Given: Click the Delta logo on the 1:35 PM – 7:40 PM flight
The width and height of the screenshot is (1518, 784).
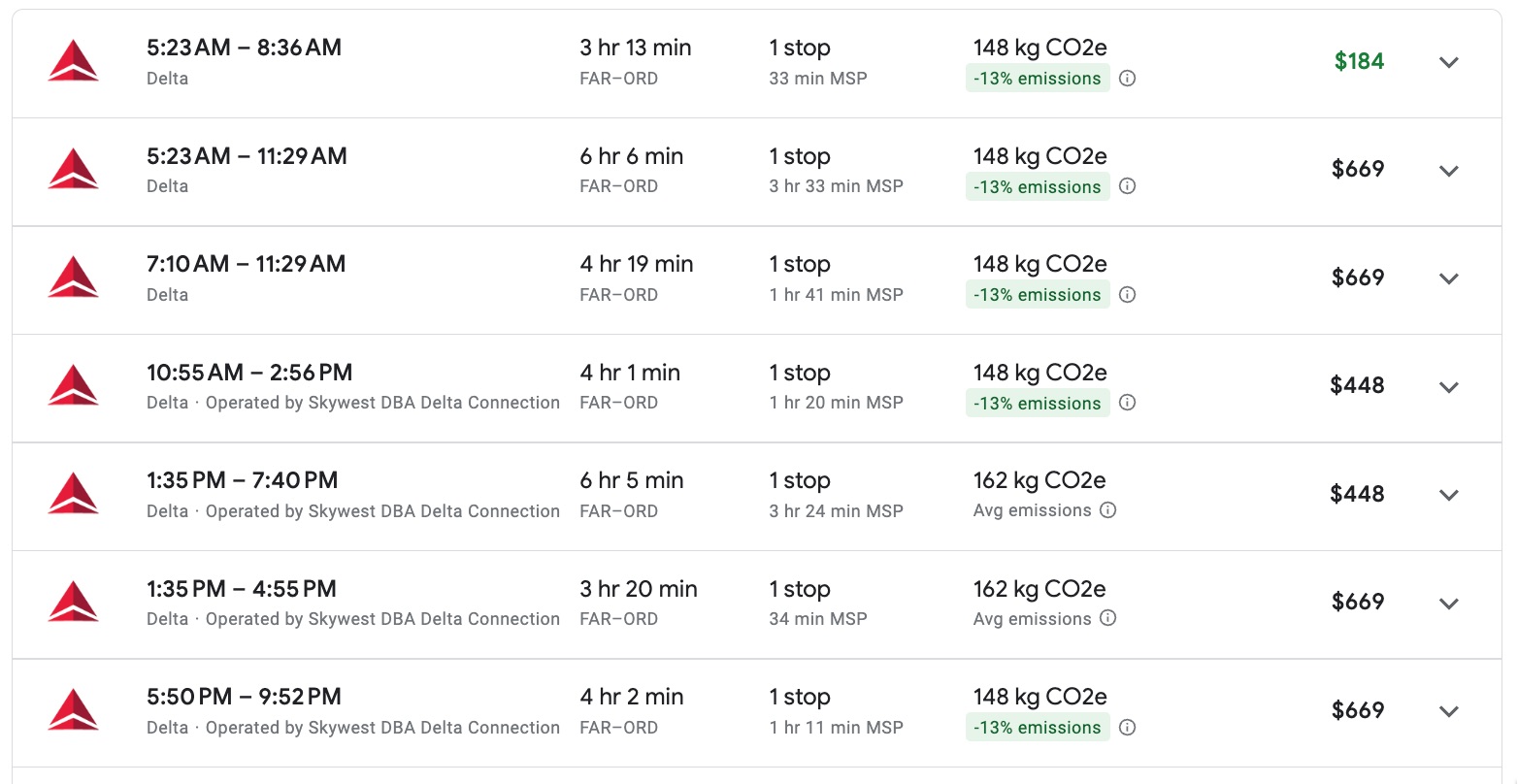Looking at the screenshot, I should tap(73, 494).
